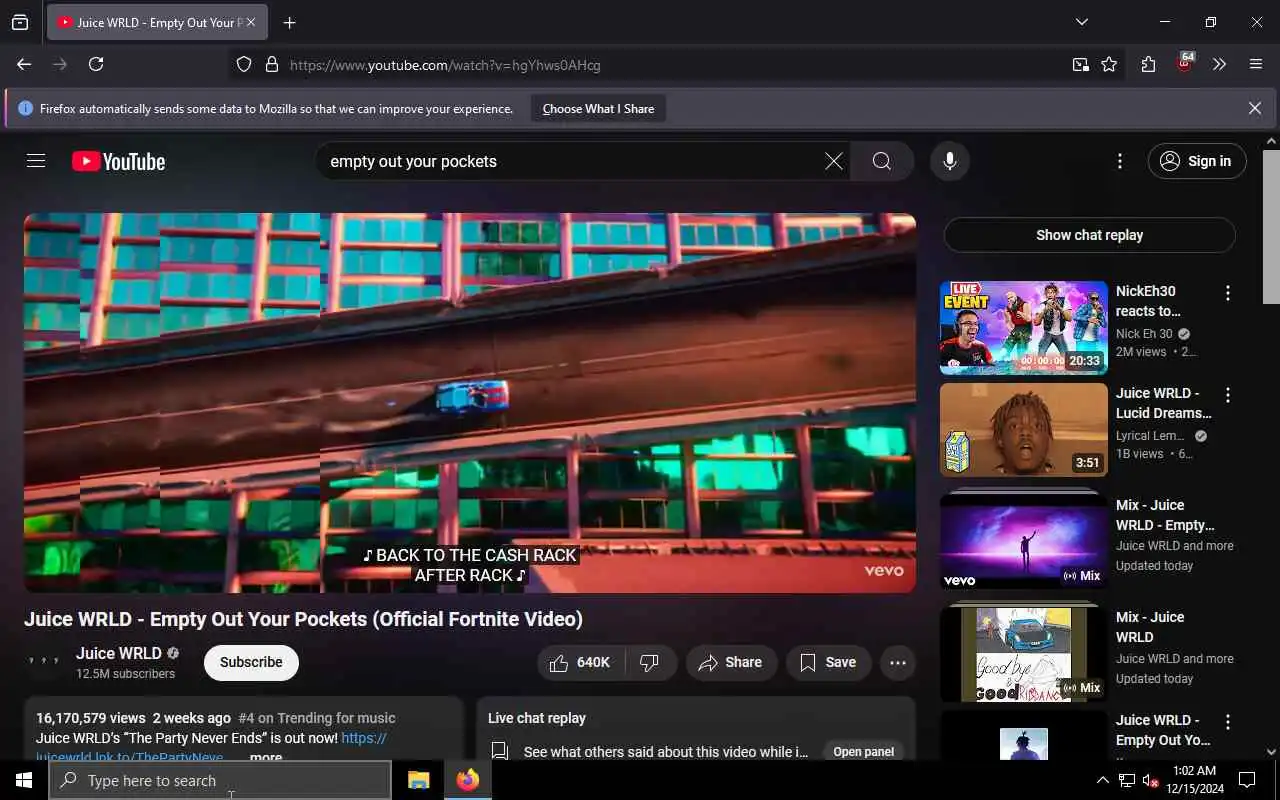This screenshot has width=1280, height=800.
Task: Like the video with thumbs up
Action: click(582, 662)
